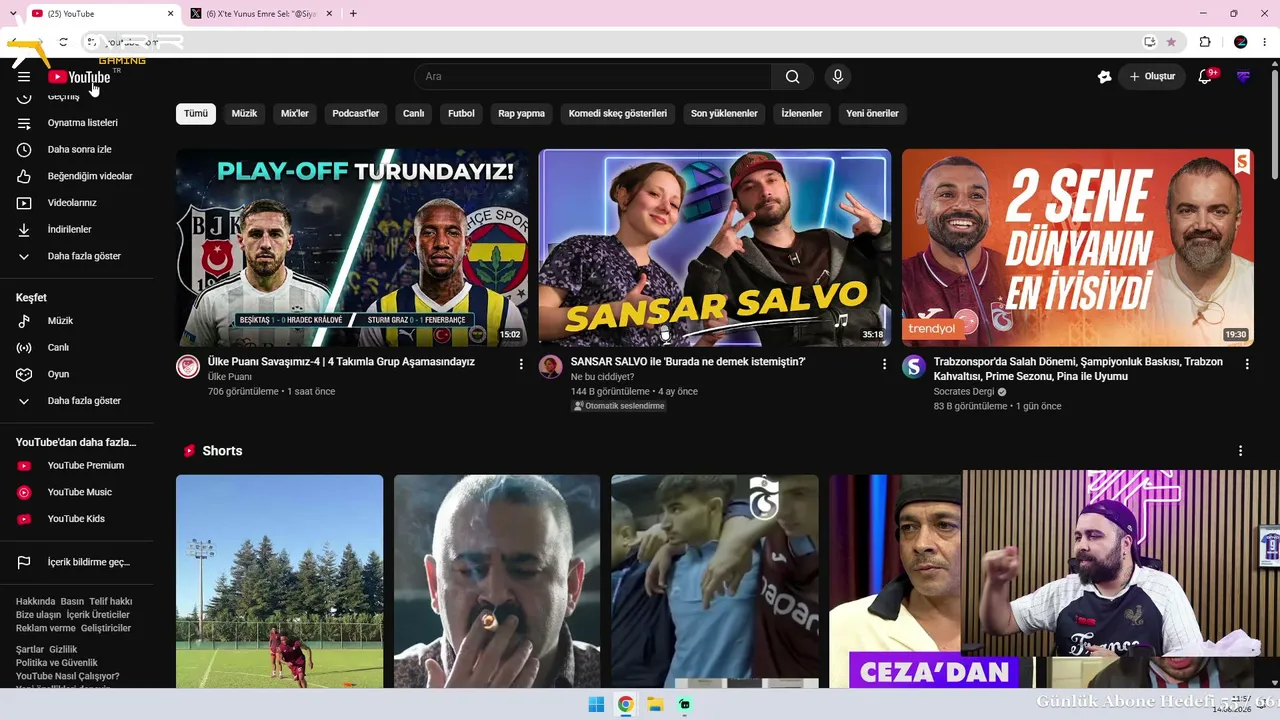
Task: Go to the YouTube home logo
Action: 79,77
